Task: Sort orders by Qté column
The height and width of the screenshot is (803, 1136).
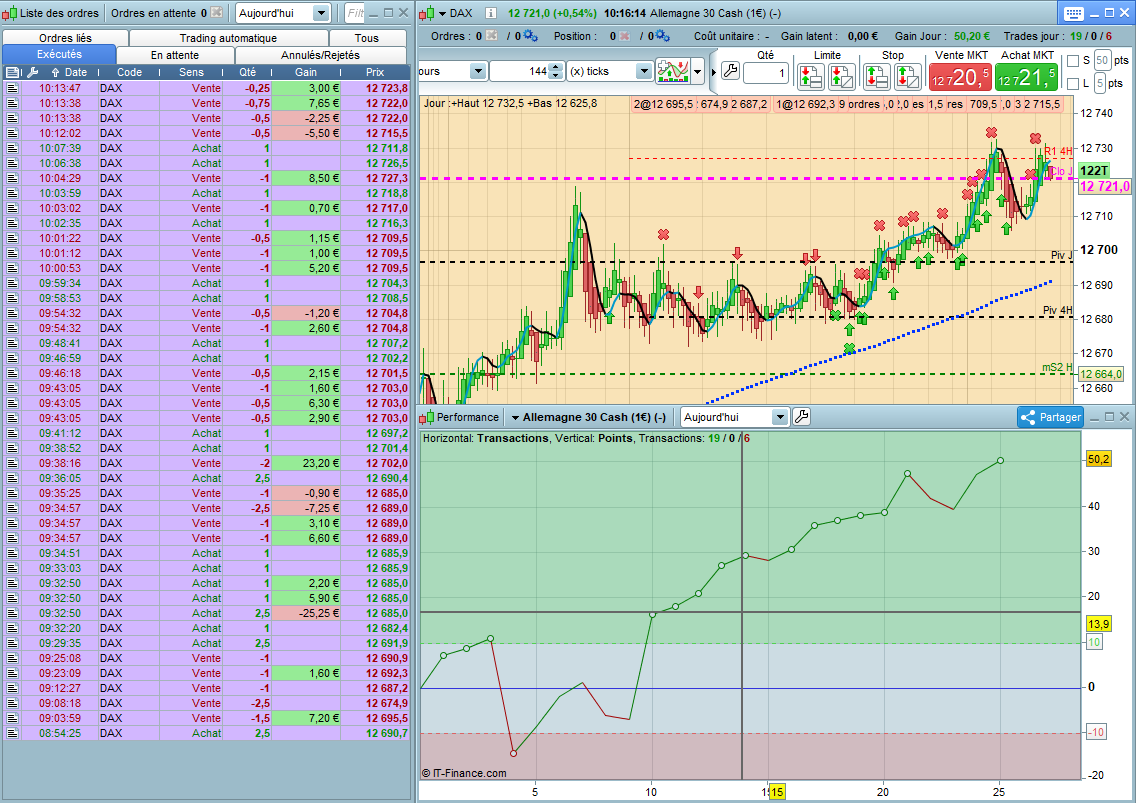Action: (x=248, y=72)
